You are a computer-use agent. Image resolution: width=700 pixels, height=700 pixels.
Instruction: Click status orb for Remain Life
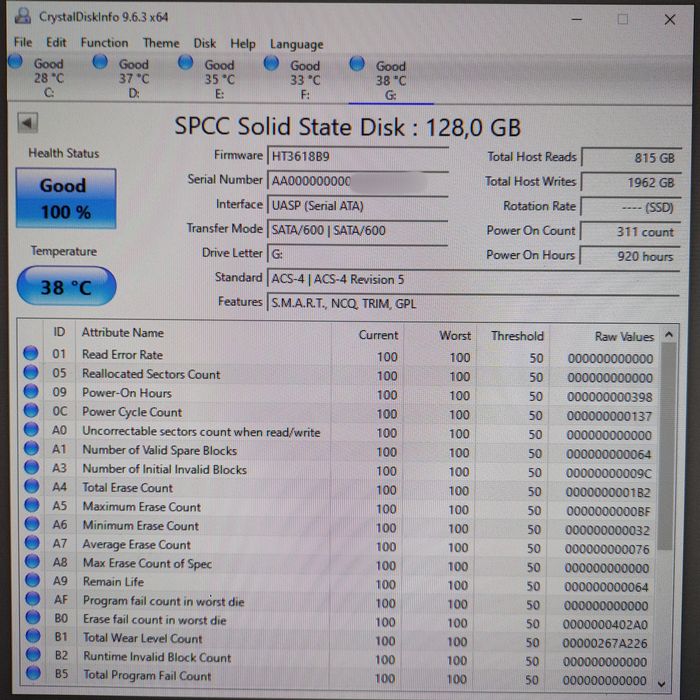click(33, 580)
